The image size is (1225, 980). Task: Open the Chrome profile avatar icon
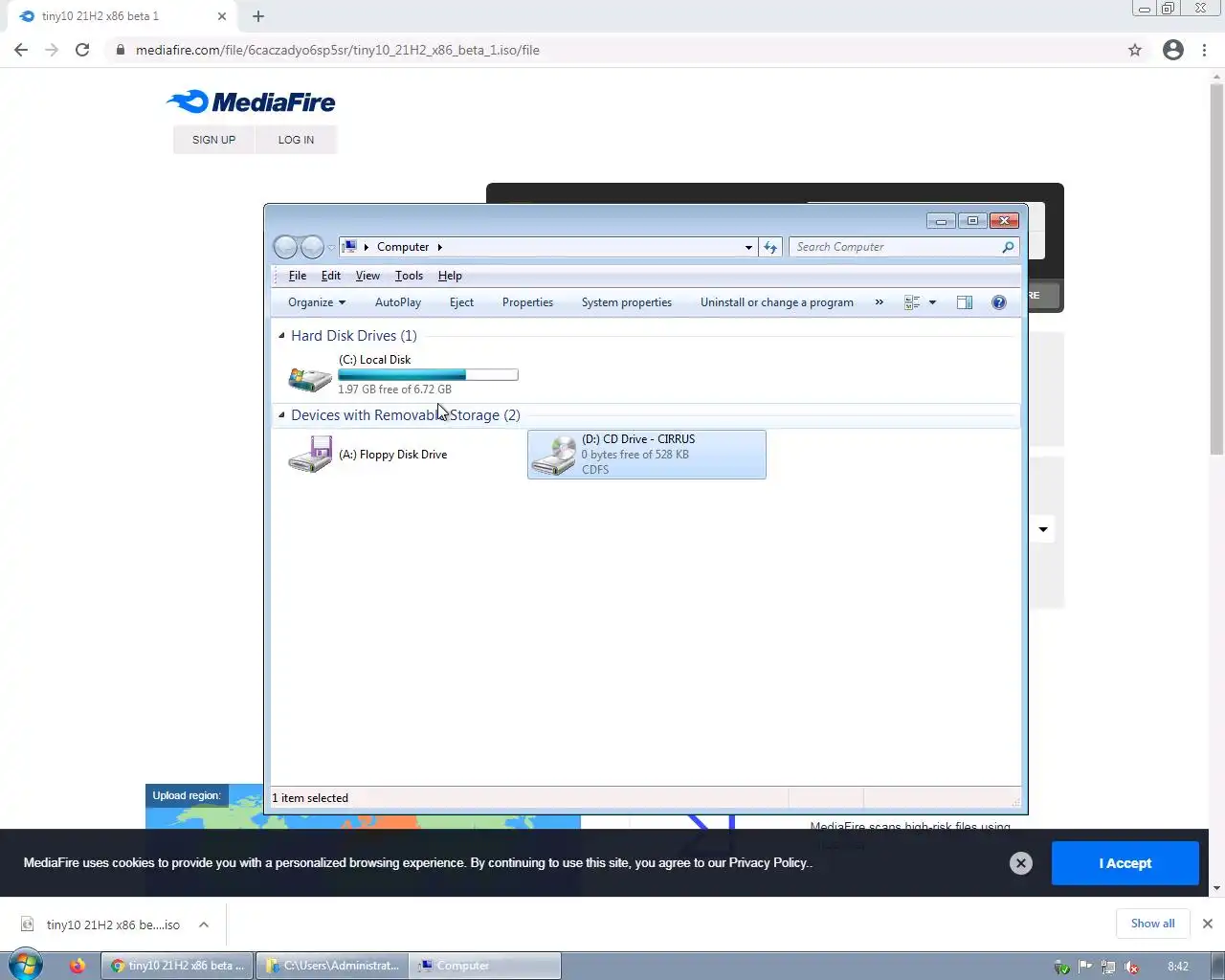[x=1173, y=50]
